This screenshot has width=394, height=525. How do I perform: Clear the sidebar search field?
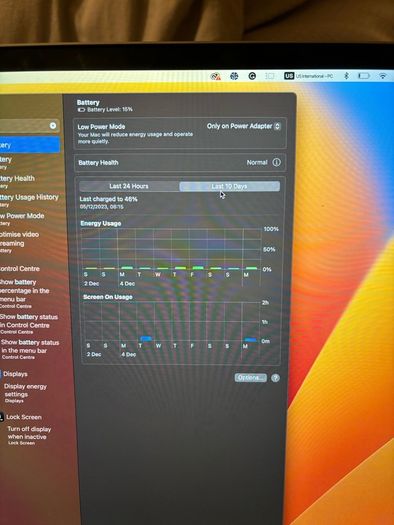(53, 126)
